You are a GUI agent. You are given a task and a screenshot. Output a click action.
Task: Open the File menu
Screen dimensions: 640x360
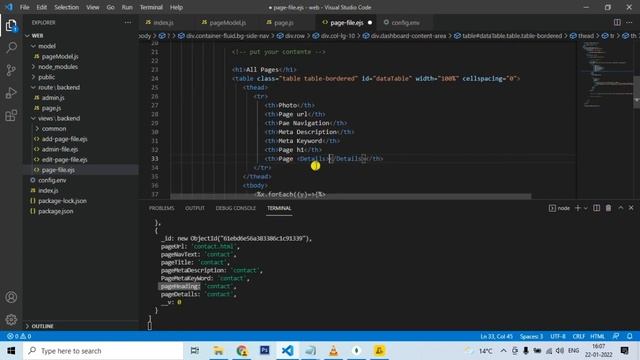tap(24, 7)
